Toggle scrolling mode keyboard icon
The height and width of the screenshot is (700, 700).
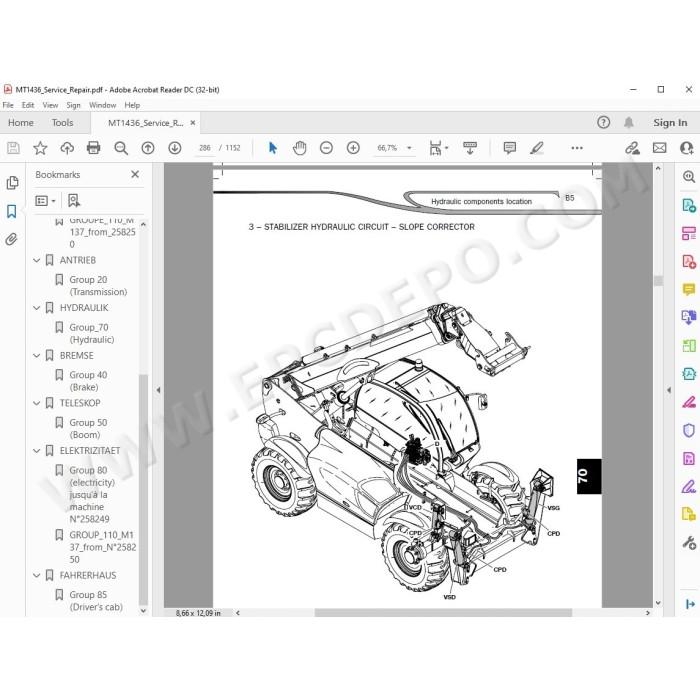[x=470, y=148]
